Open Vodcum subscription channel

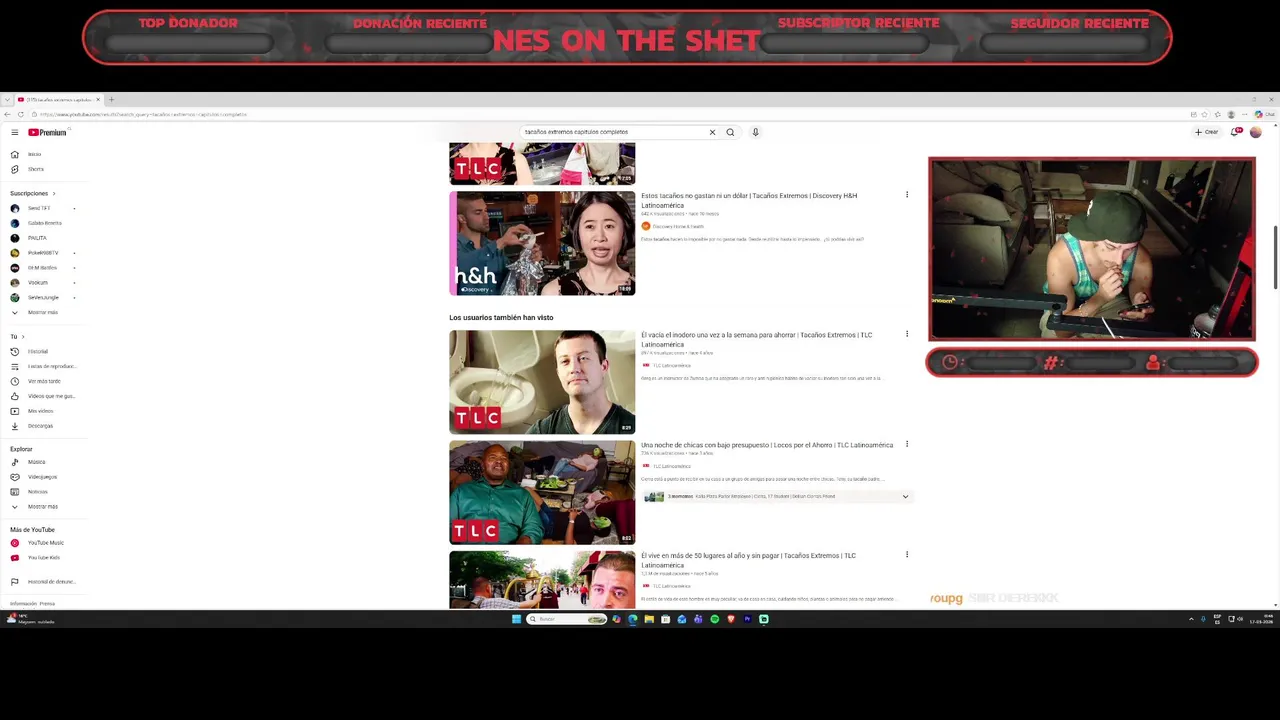pyautogui.click(x=36, y=282)
